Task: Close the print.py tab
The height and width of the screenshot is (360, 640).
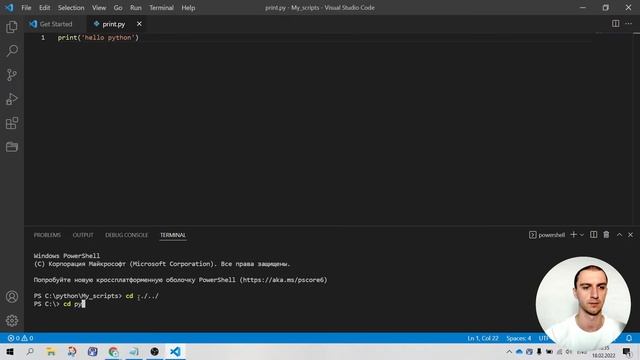Action: click(x=139, y=24)
